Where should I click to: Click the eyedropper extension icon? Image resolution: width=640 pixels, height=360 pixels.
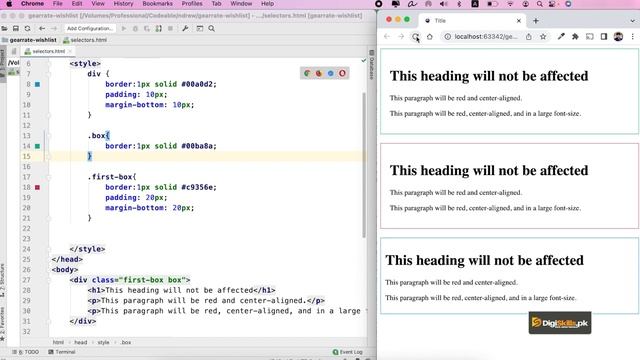coord(561,37)
